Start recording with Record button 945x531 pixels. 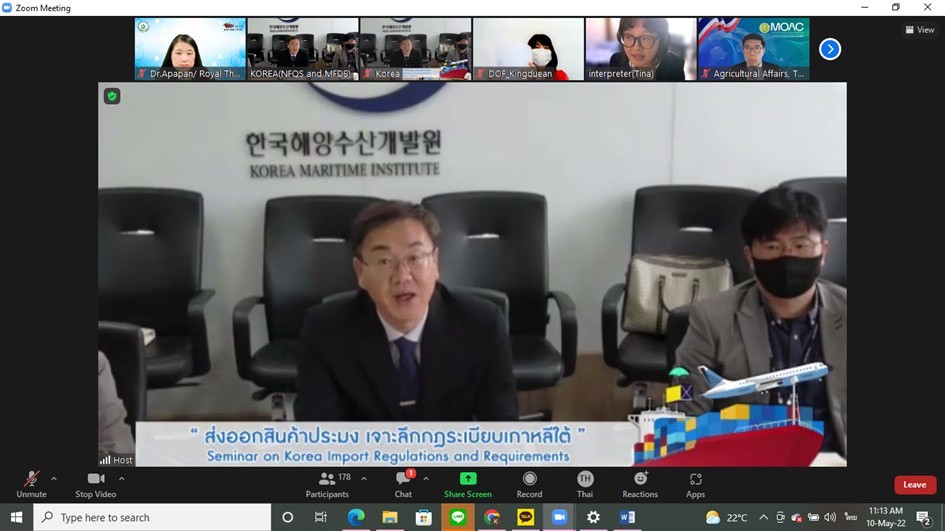tap(529, 480)
